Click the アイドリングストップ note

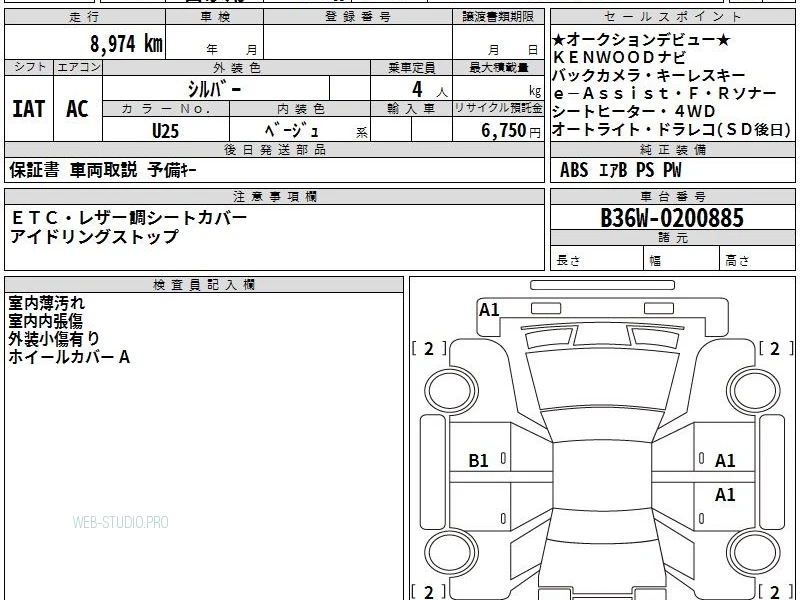click(94, 236)
